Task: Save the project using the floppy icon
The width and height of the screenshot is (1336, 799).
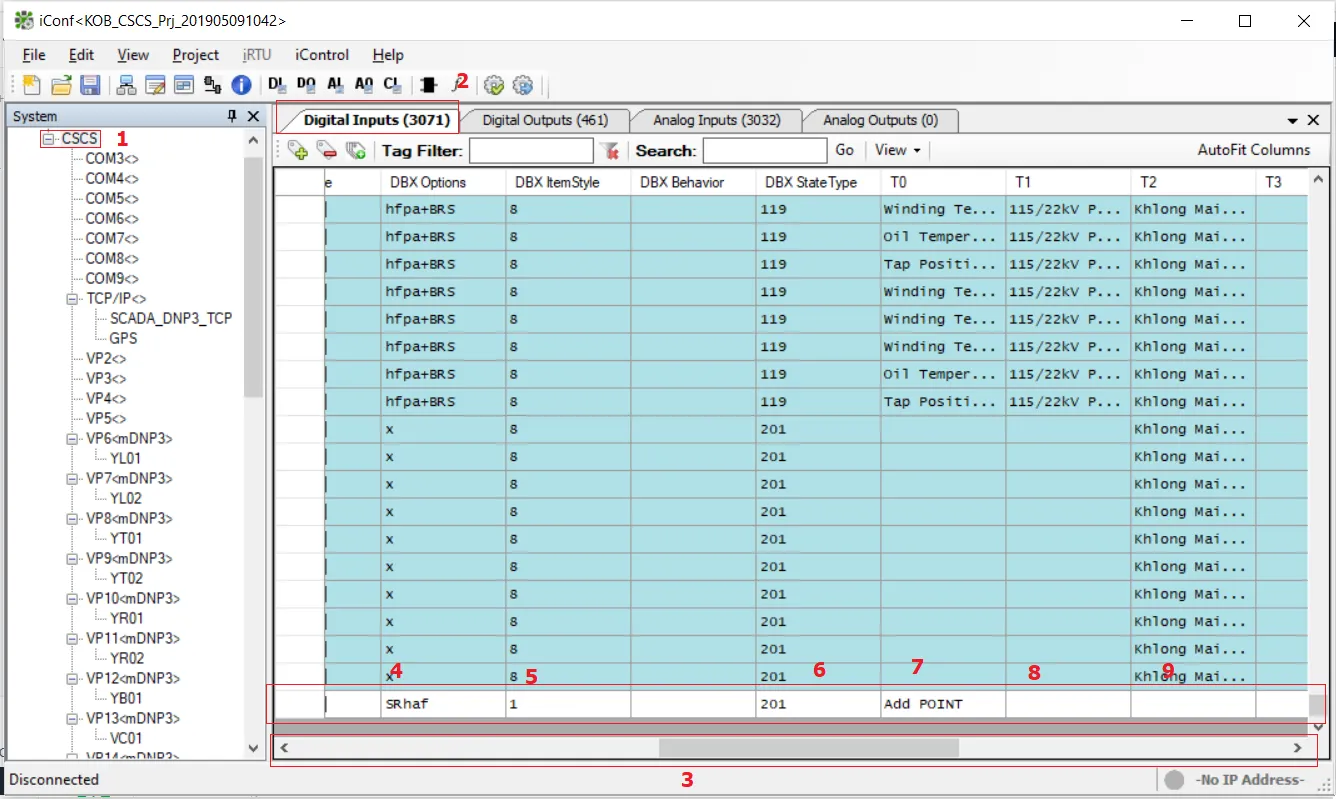Action: 90,85
